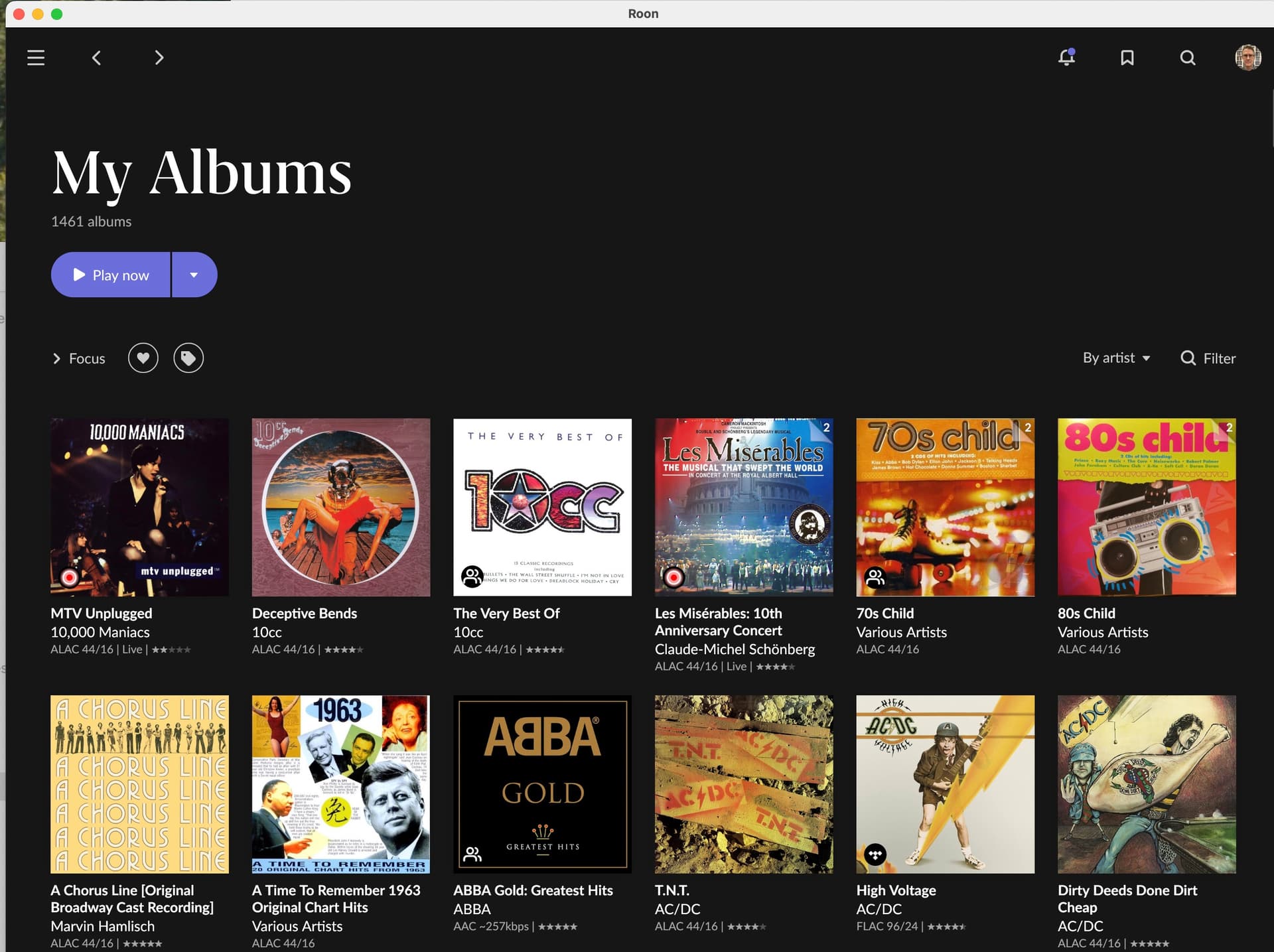This screenshot has height=952, width=1274.
Task: Click the live recording badge on MTV Unplugged
Action: 69,577
